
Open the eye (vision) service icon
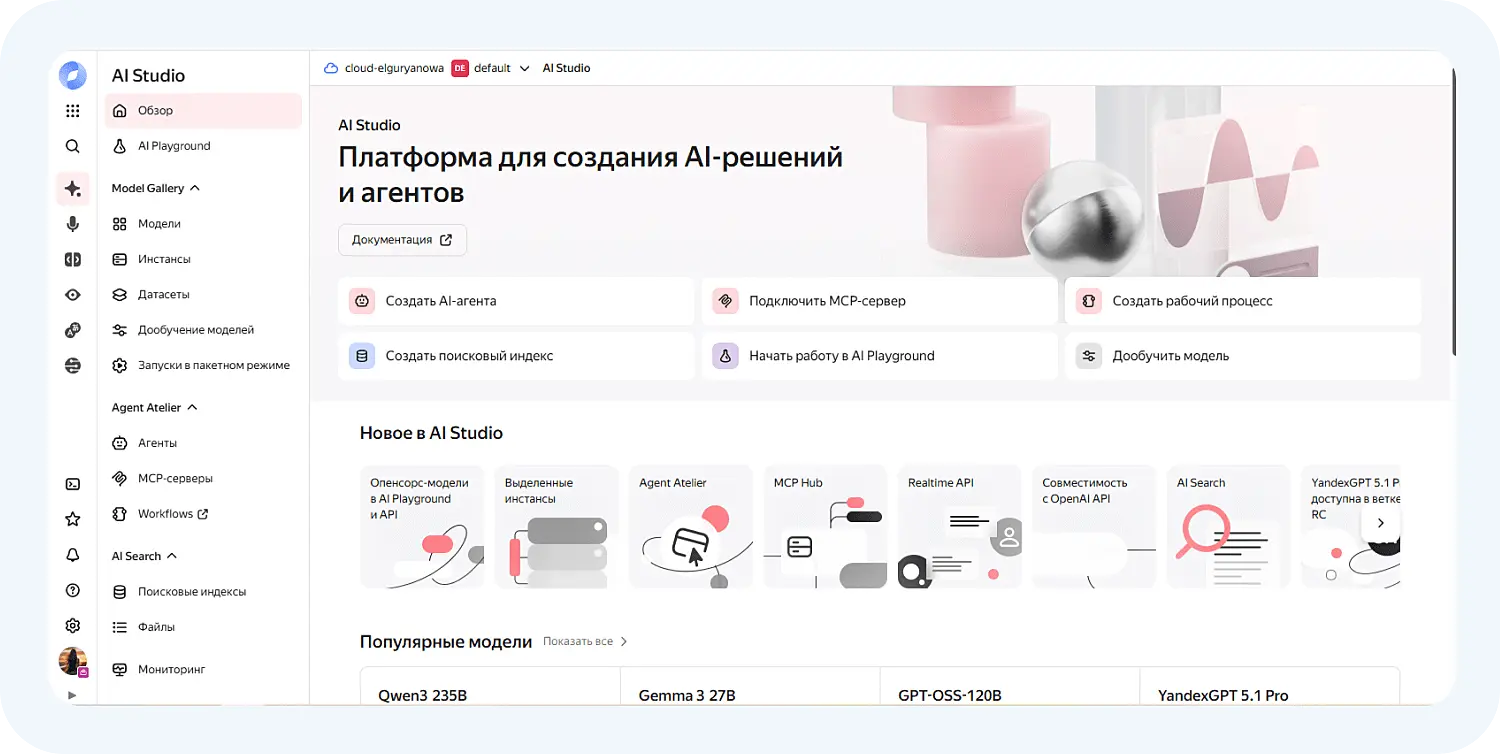[x=72, y=294]
